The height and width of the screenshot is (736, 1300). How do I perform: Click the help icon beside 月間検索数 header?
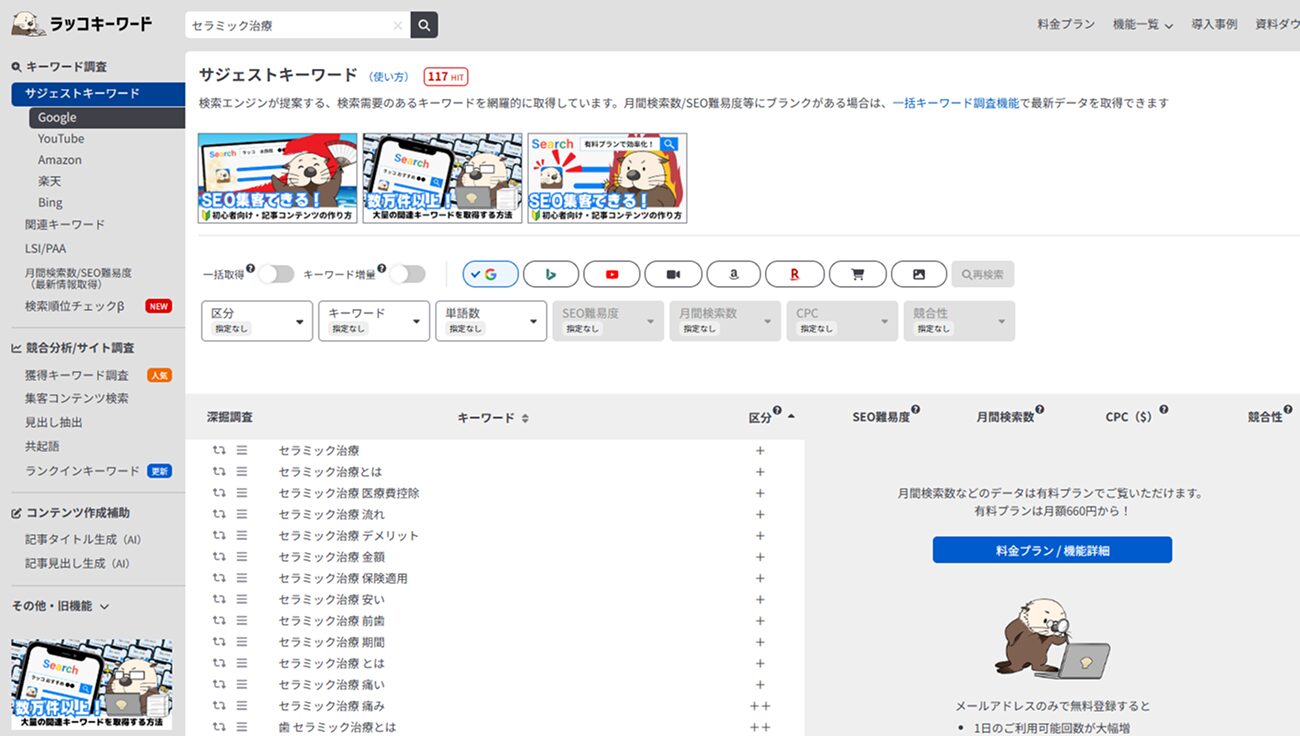[x=1040, y=410]
